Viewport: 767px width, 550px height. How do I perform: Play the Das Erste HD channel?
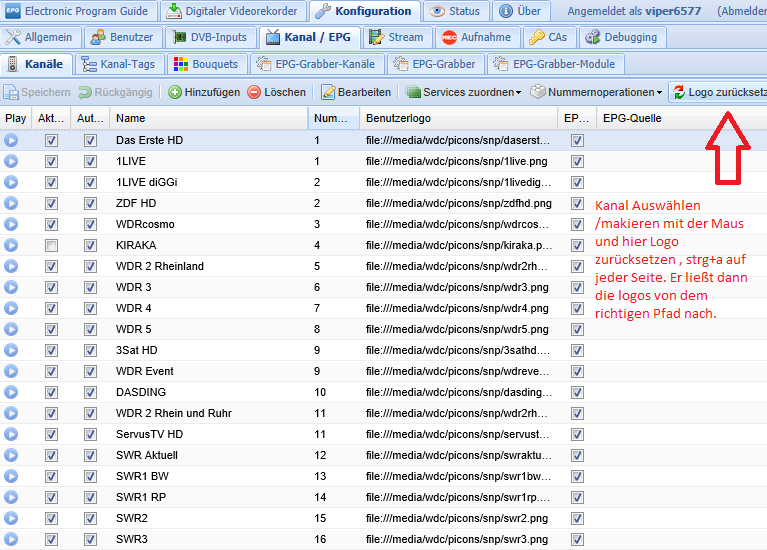[11, 140]
